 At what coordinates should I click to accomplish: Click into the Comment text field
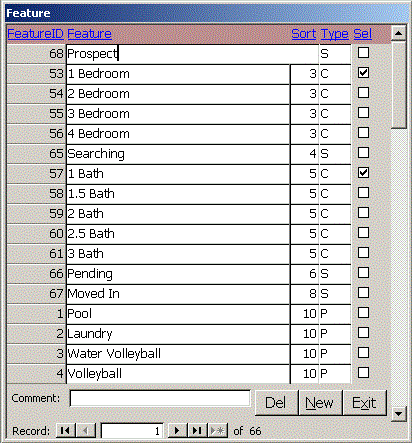[x=160, y=398]
